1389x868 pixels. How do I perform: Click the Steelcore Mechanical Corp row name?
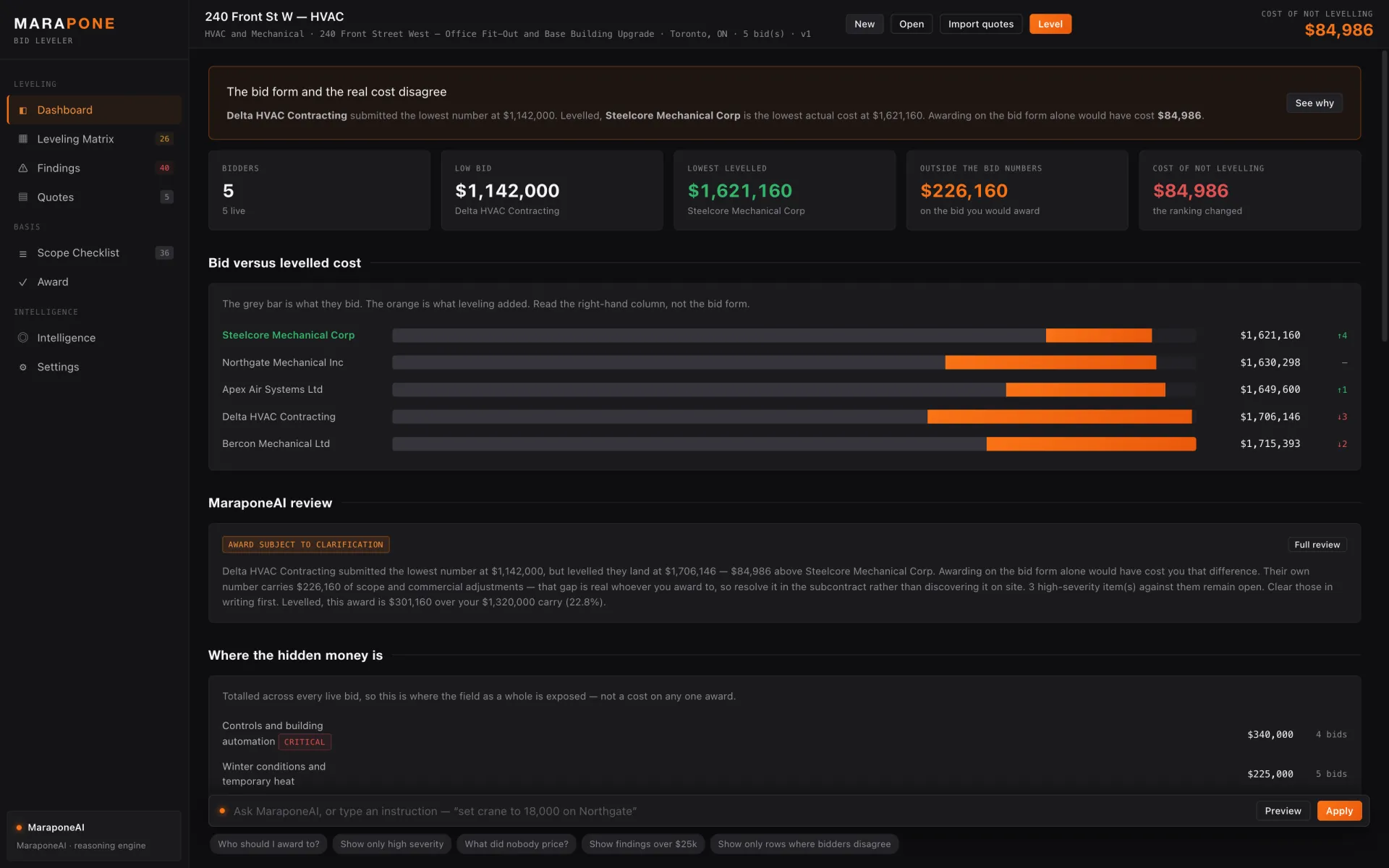(288, 336)
